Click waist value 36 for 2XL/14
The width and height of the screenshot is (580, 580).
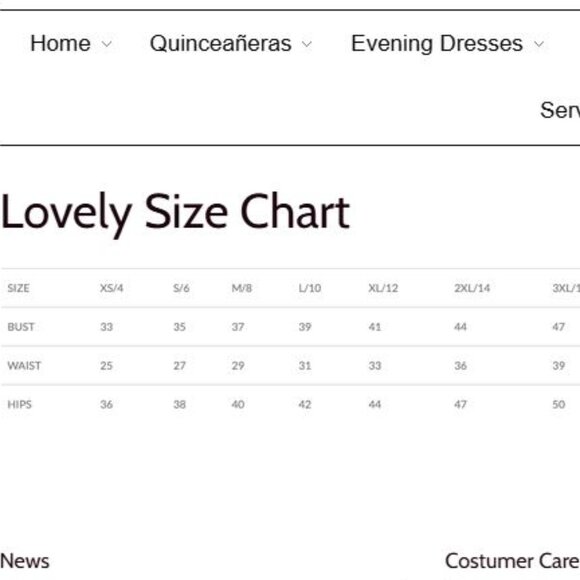461,365
